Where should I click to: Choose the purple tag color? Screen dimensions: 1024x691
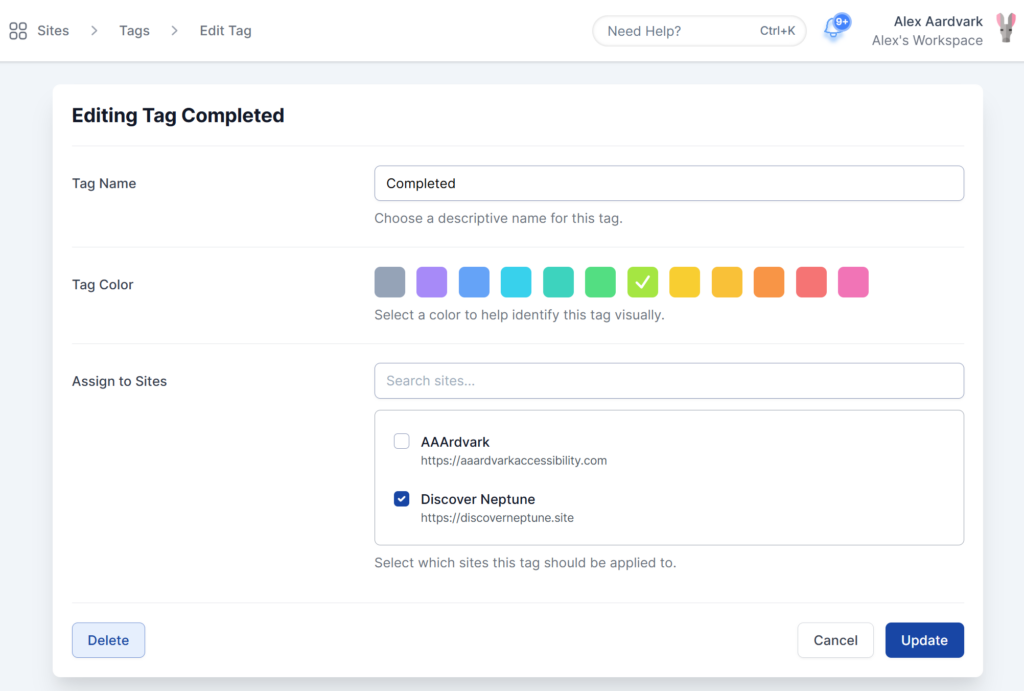[x=432, y=282]
